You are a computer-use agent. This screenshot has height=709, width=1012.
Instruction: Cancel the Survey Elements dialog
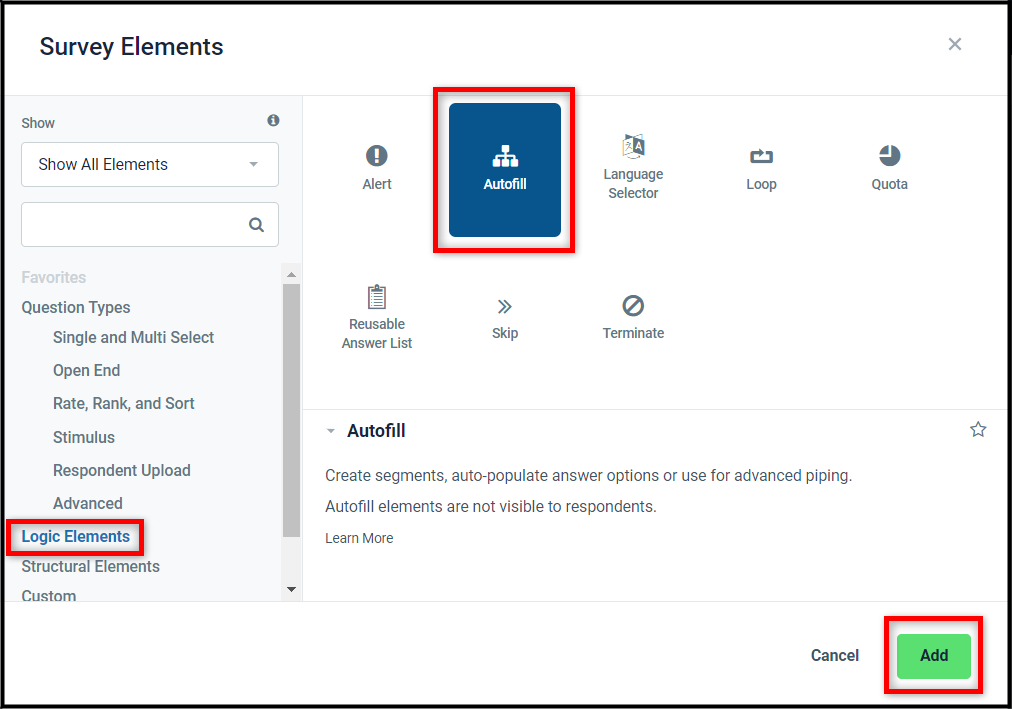(834, 656)
